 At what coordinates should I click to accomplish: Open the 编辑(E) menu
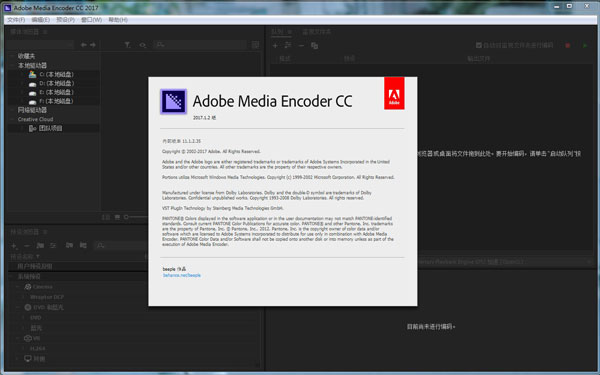(41, 20)
